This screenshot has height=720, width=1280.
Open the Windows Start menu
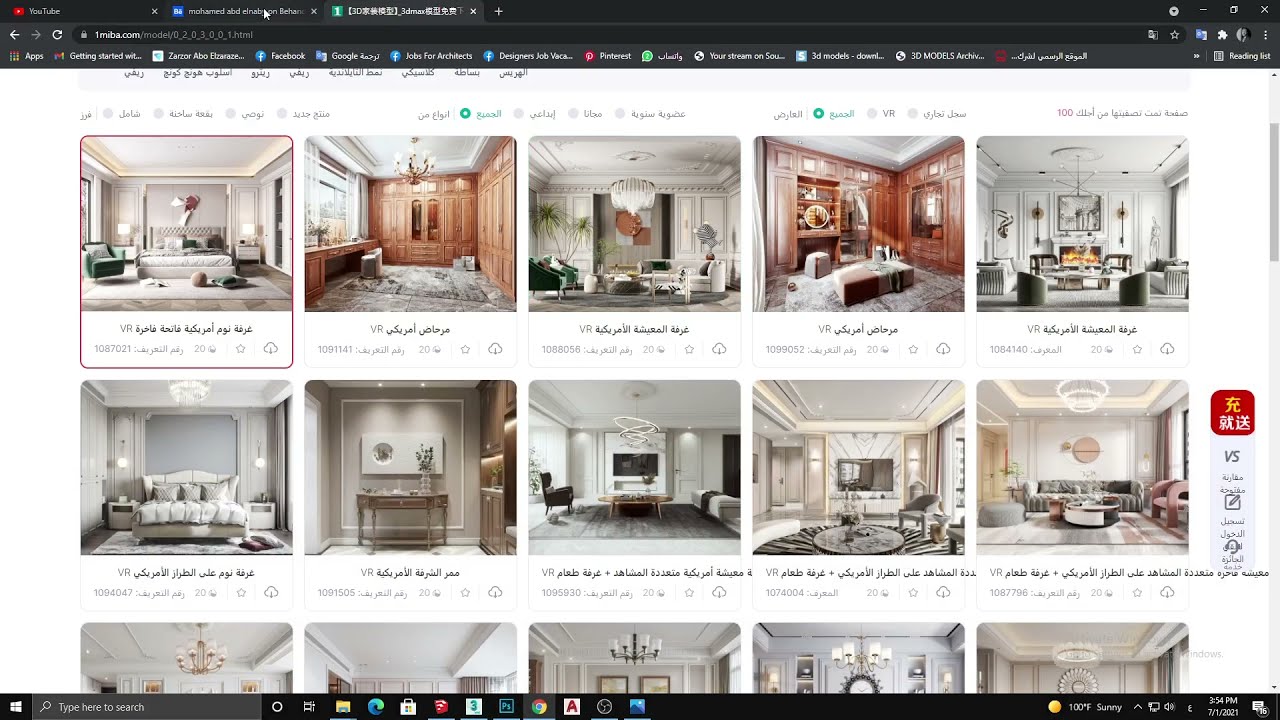(15, 707)
